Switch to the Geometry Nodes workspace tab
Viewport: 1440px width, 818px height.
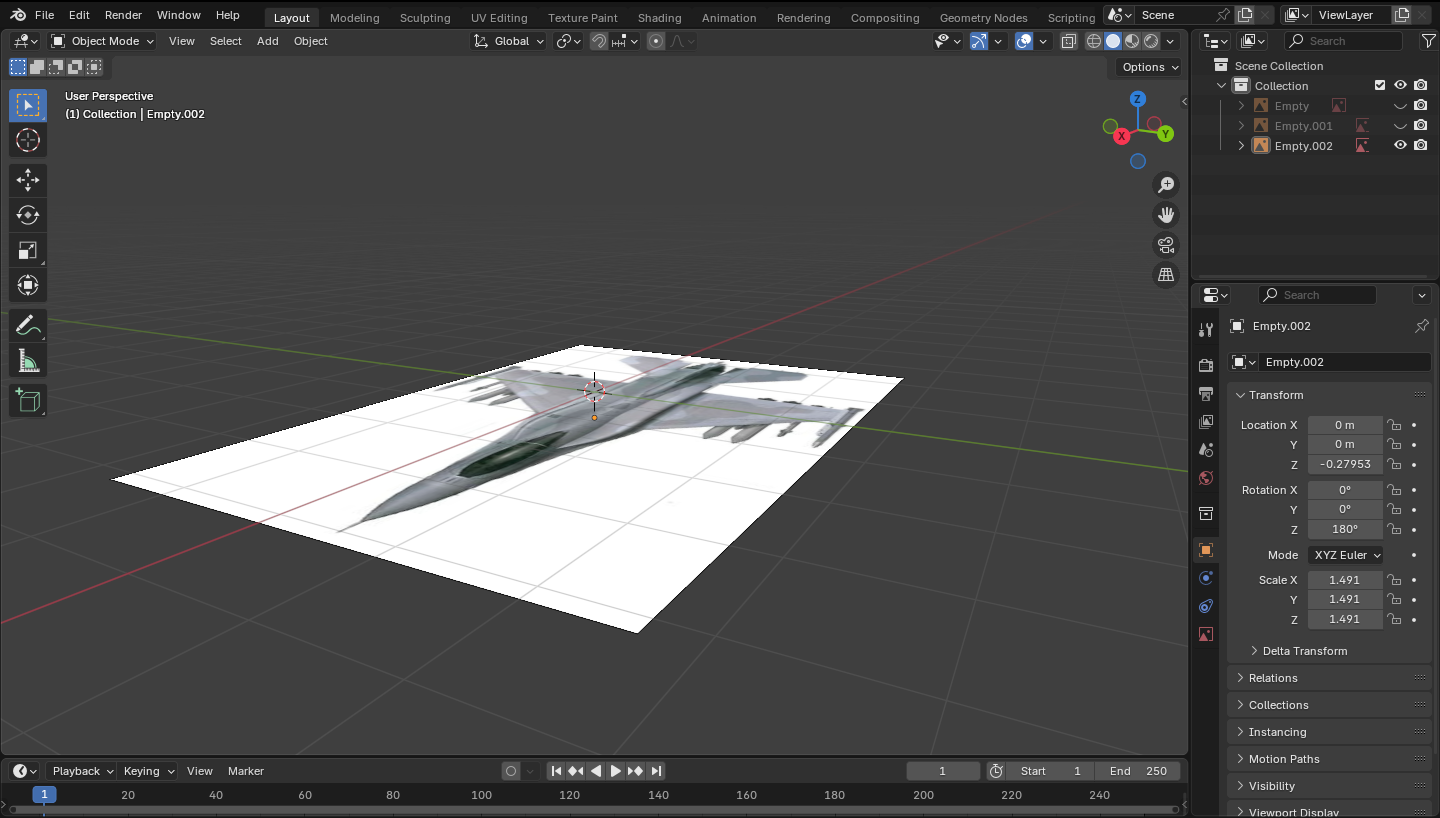click(984, 17)
